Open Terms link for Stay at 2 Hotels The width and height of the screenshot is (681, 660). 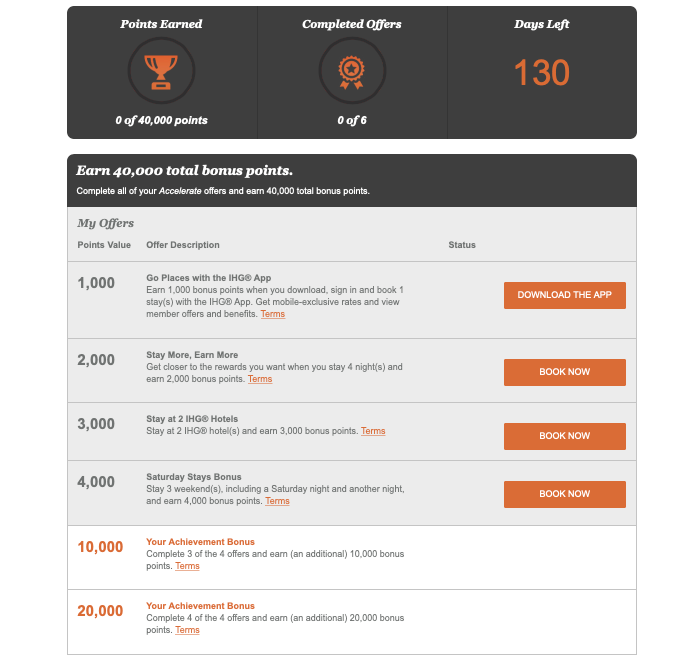pyautogui.click(x=373, y=432)
